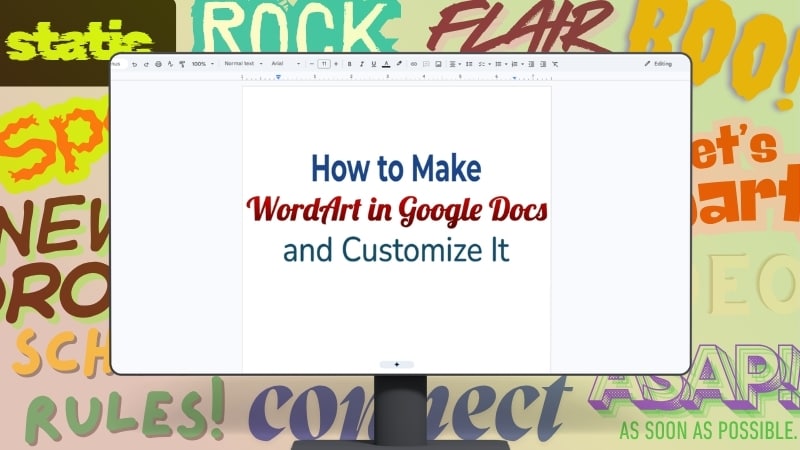Click the 'WordArt in Google Docs' red text
800x450 pixels.
tap(397, 210)
